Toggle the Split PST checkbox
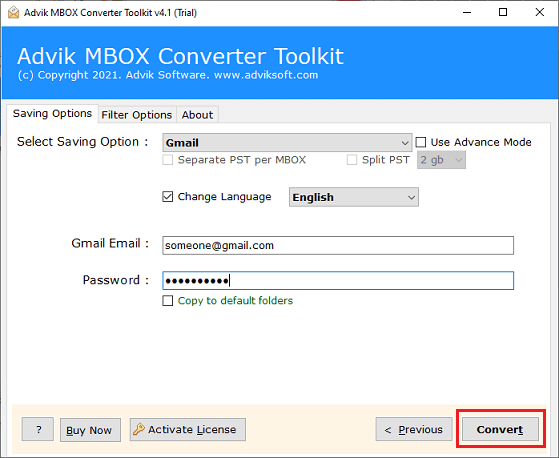Image resolution: width=559 pixels, height=458 pixels. pyautogui.click(x=352, y=160)
